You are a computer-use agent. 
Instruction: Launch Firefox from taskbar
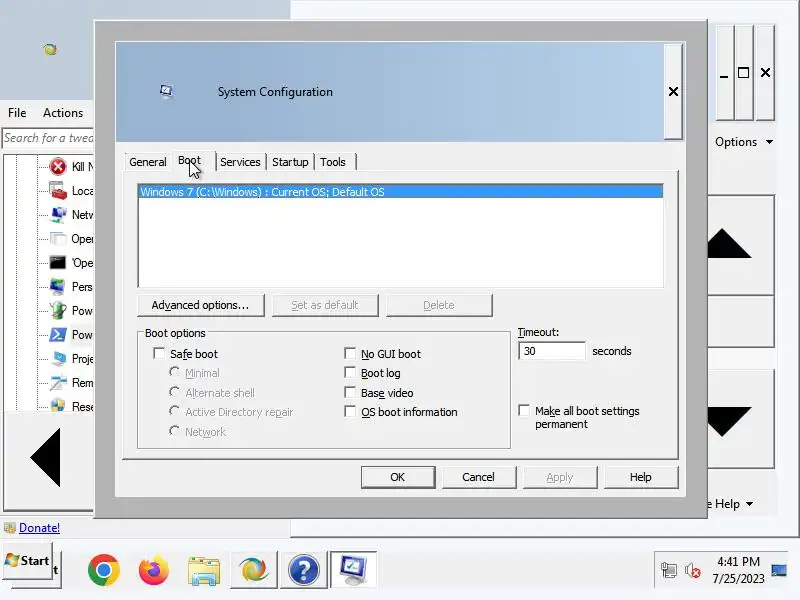click(154, 569)
